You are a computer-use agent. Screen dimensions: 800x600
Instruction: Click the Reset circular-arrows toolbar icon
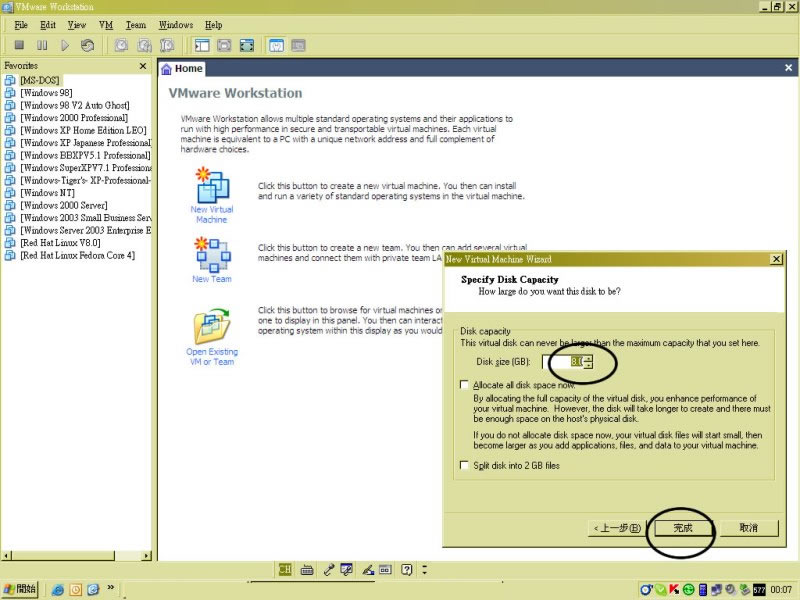click(x=87, y=45)
